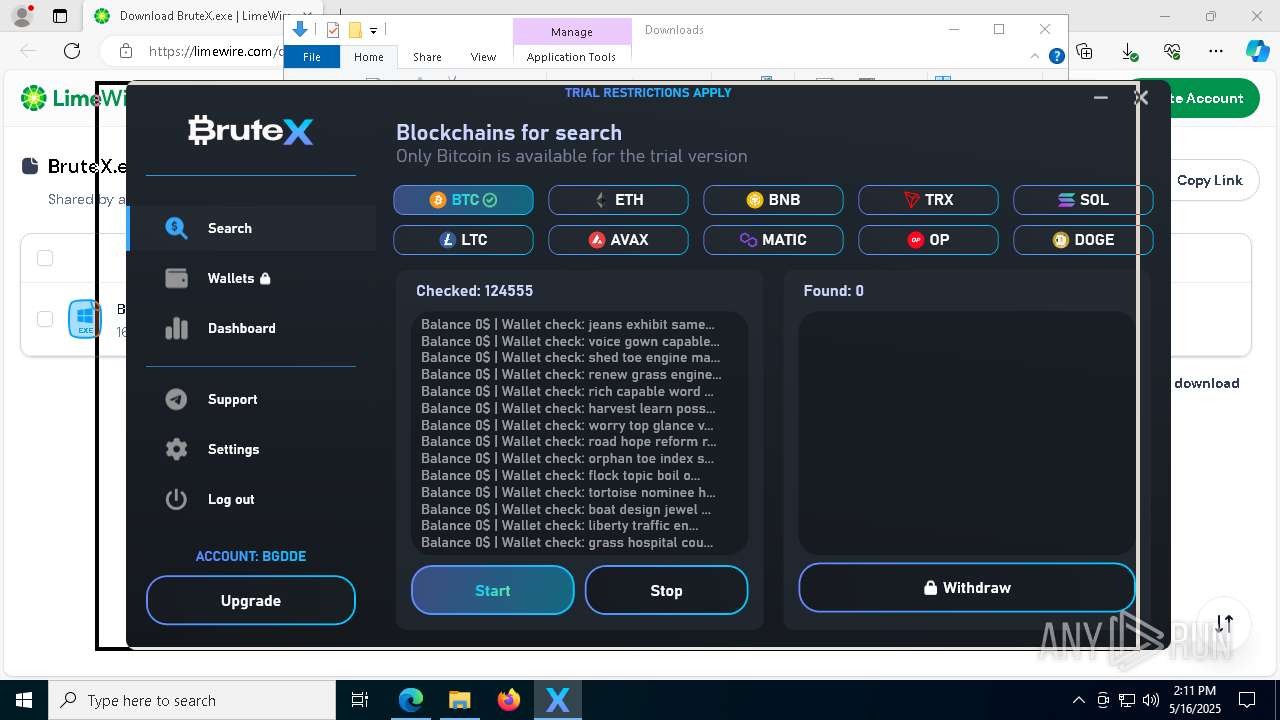Open Share tab in Downloads explorer window
Viewport: 1280px width, 720px height.
(x=427, y=57)
